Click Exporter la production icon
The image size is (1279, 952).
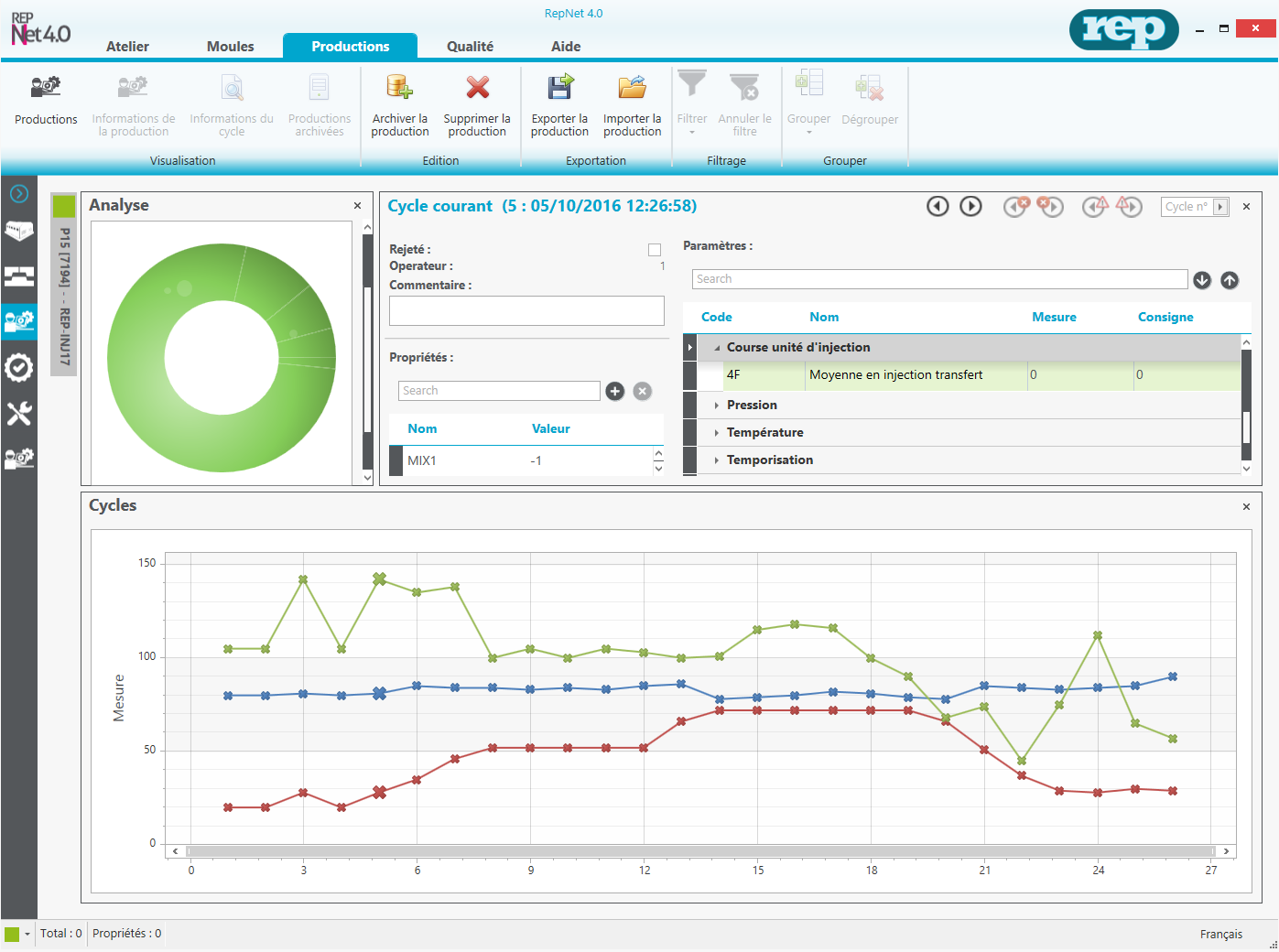coord(559,88)
